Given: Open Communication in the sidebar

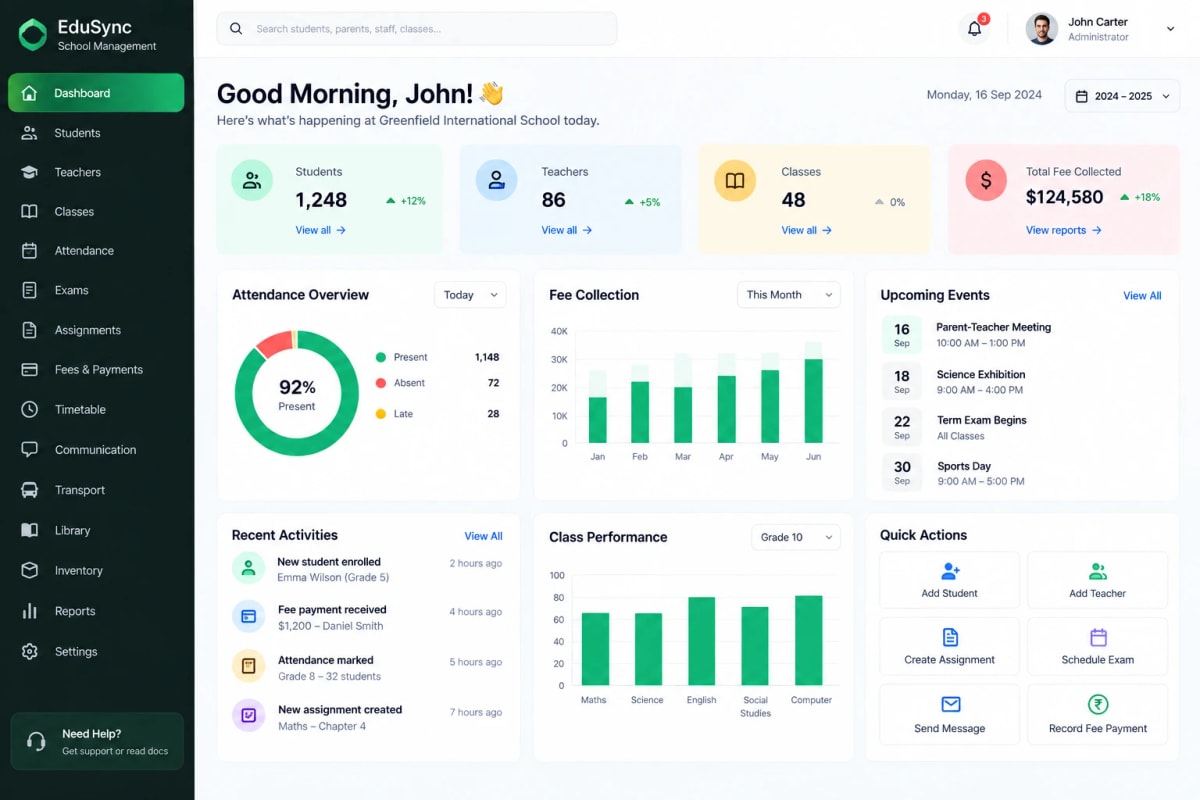Looking at the screenshot, I should 96,450.
